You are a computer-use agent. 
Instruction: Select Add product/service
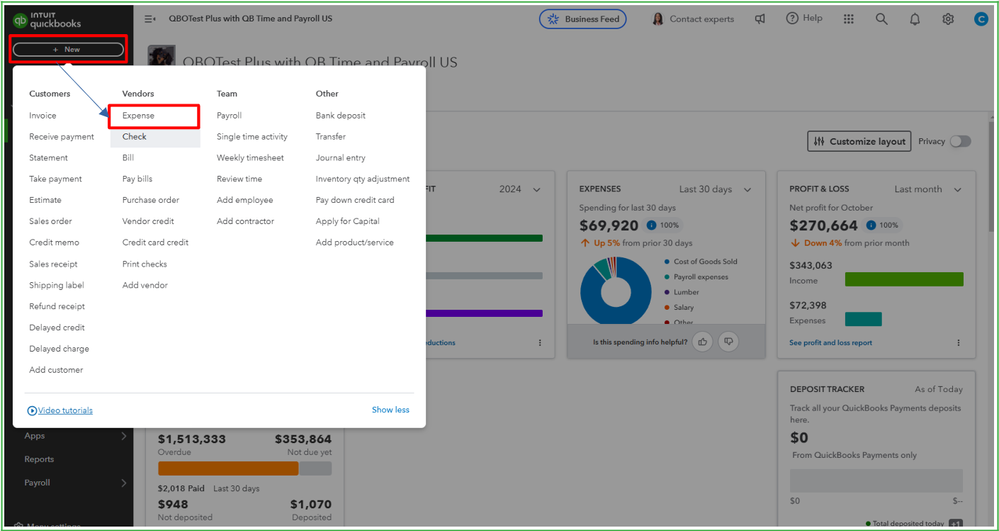(x=354, y=242)
